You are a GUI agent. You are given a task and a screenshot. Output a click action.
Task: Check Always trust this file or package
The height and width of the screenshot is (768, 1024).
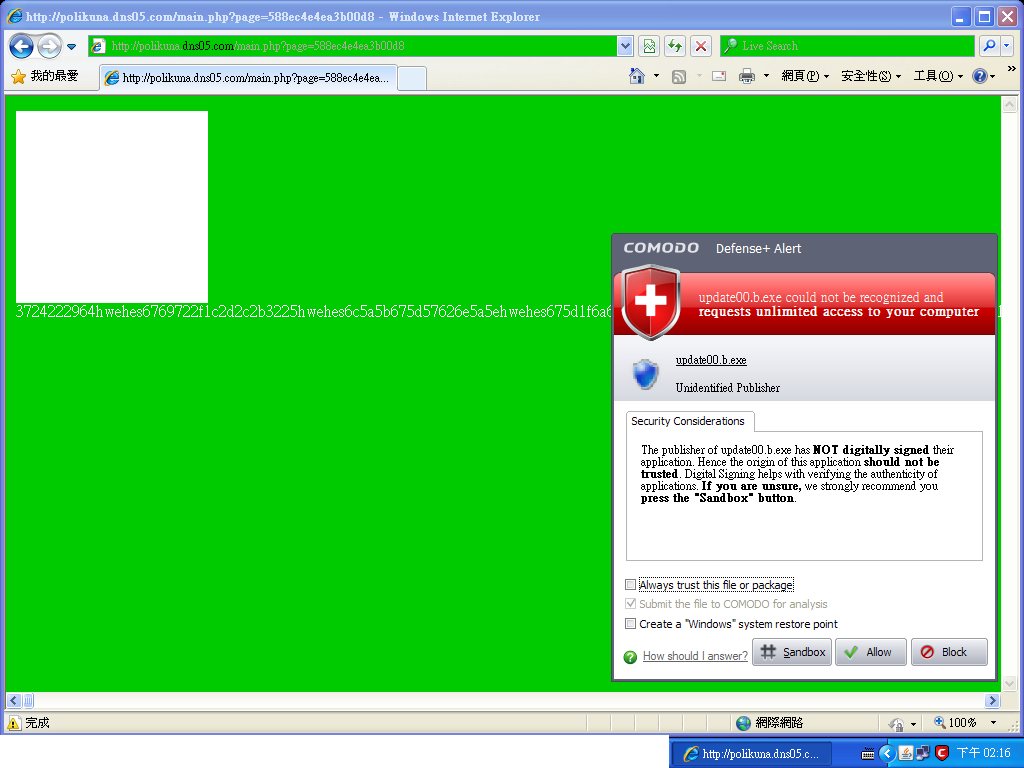pyautogui.click(x=630, y=584)
